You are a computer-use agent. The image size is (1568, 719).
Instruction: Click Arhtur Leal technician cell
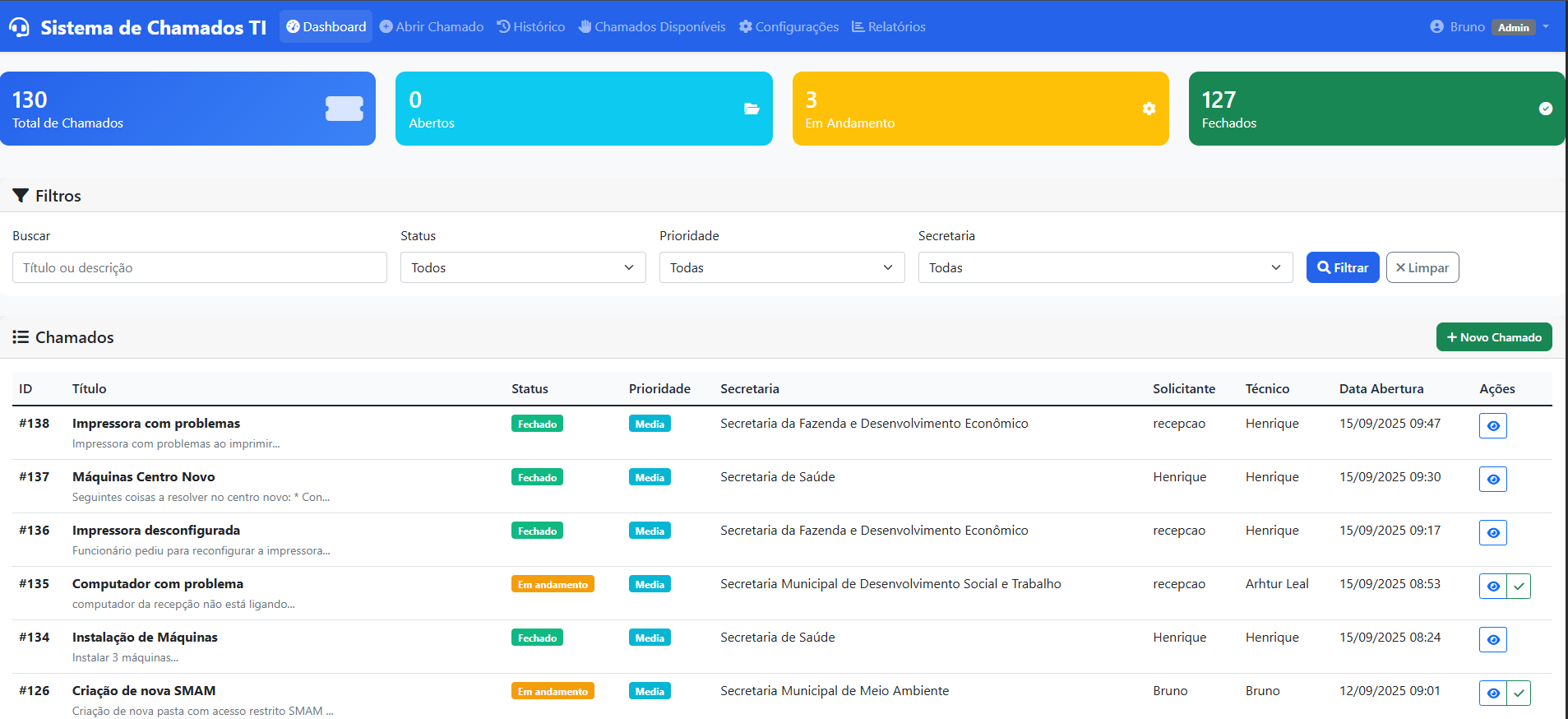(1277, 583)
